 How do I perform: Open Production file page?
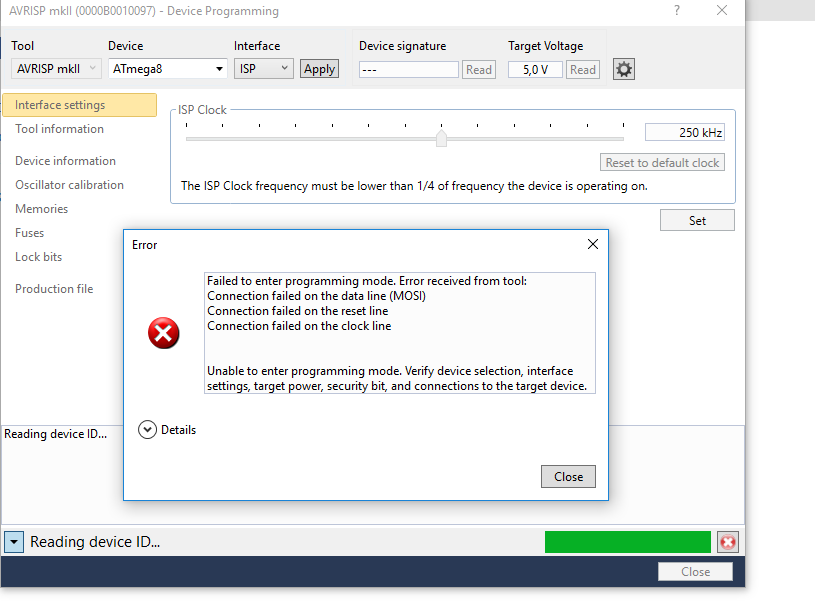click(x=54, y=289)
